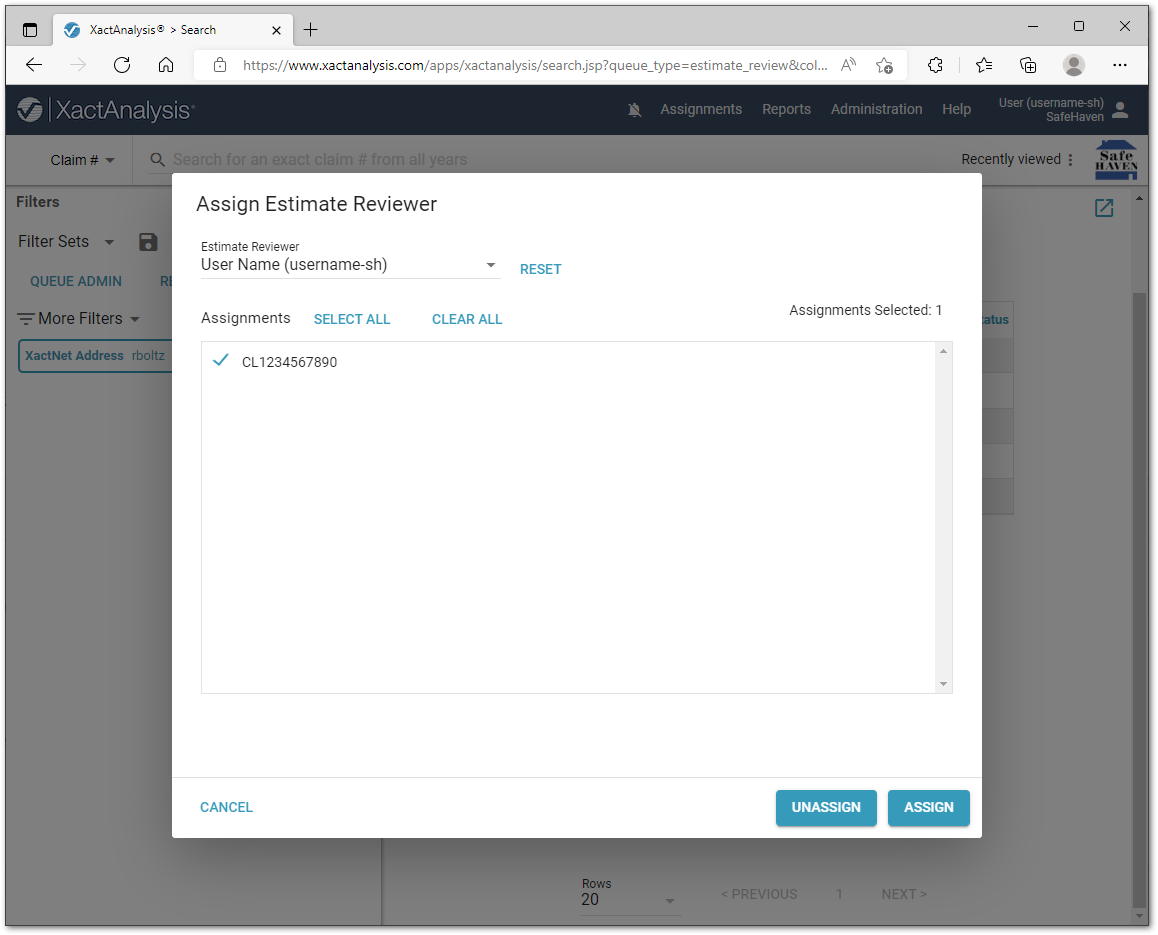The height and width of the screenshot is (935, 1158).
Task: Click the browser refresh icon
Action: pyautogui.click(x=122, y=65)
